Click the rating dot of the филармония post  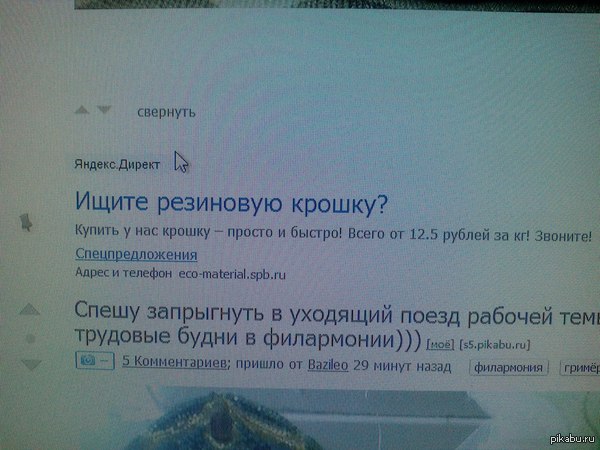point(30,338)
